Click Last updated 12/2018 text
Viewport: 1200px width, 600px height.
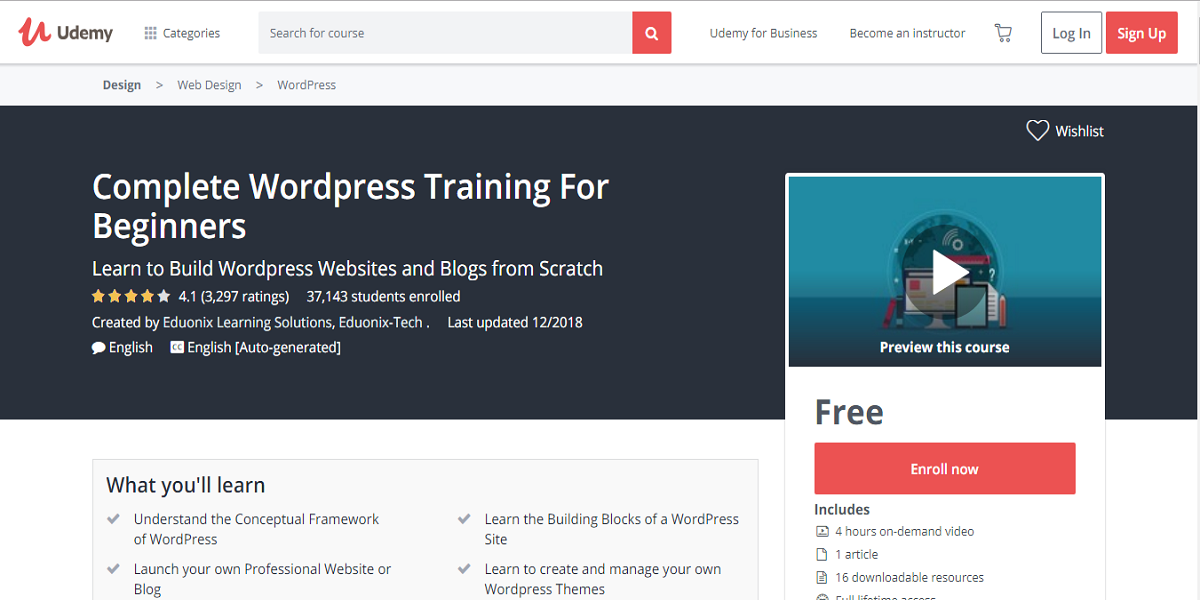coord(515,322)
